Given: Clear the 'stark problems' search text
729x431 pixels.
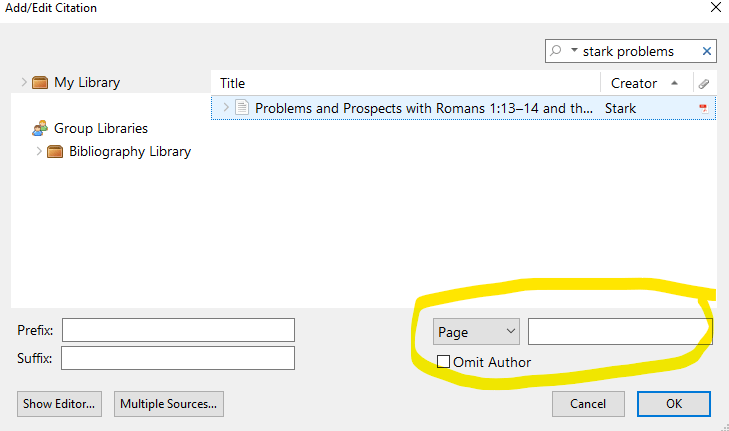Looking at the screenshot, I should pos(708,51).
